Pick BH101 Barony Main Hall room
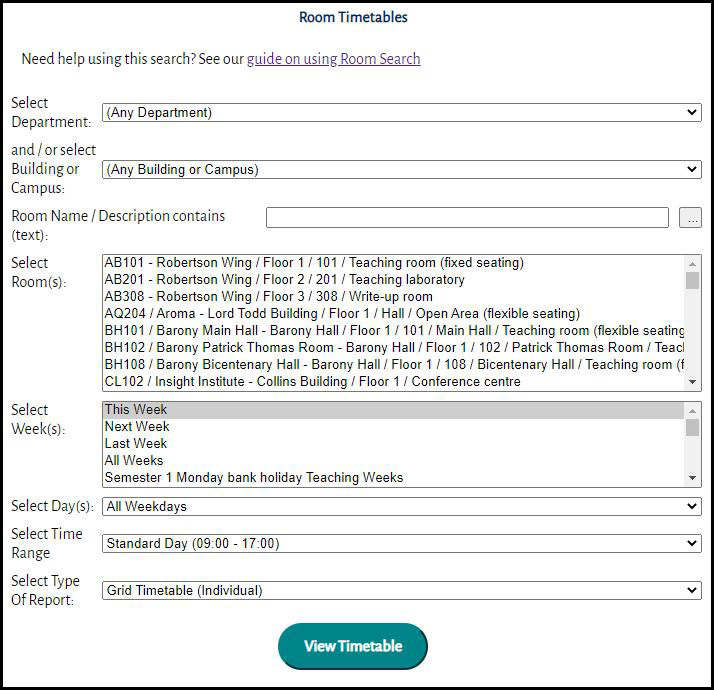714x690 pixels. tap(393, 331)
